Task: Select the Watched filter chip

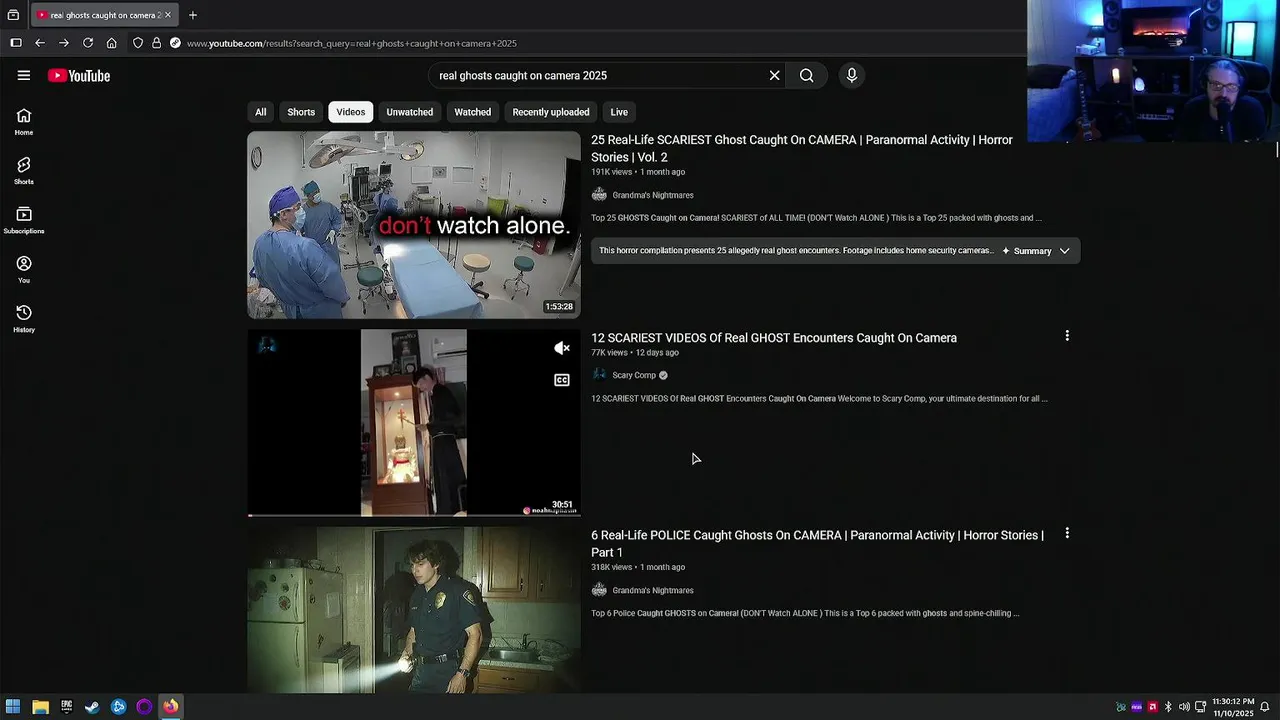Action: (x=473, y=112)
